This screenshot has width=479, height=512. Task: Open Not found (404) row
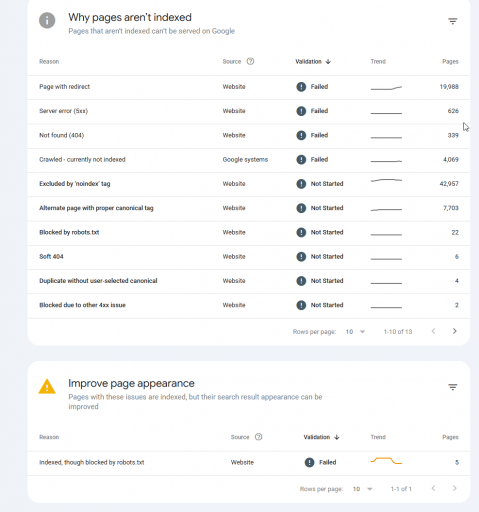pos(249,135)
